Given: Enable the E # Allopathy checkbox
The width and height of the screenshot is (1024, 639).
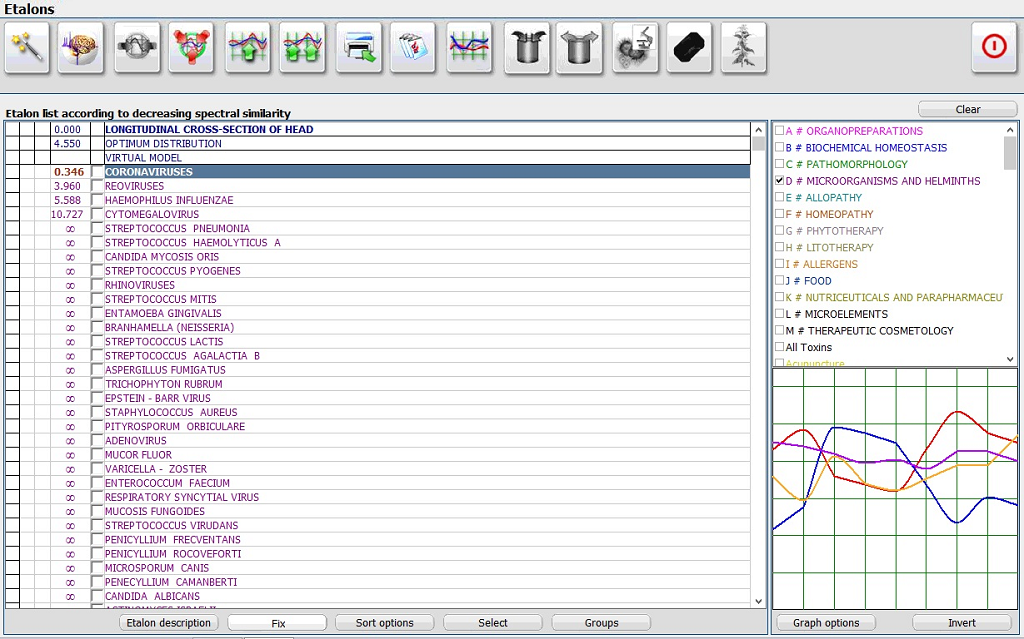Looking at the screenshot, I should [x=780, y=198].
